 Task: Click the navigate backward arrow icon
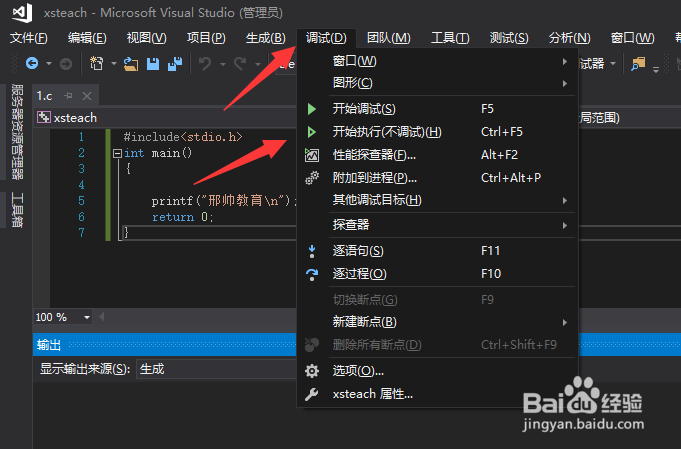tap(32, 64)
